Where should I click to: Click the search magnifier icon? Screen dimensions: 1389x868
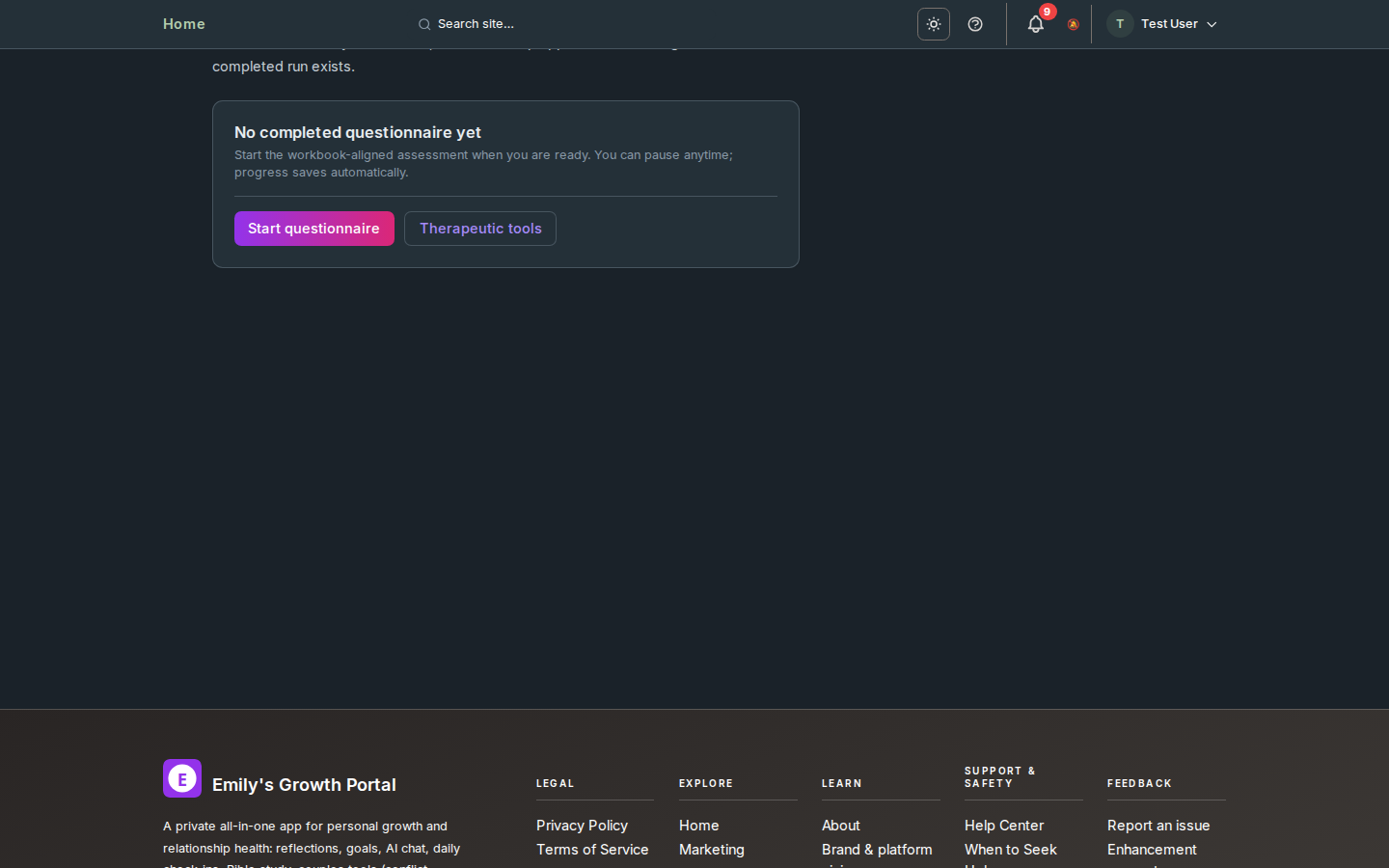(424, 24)
